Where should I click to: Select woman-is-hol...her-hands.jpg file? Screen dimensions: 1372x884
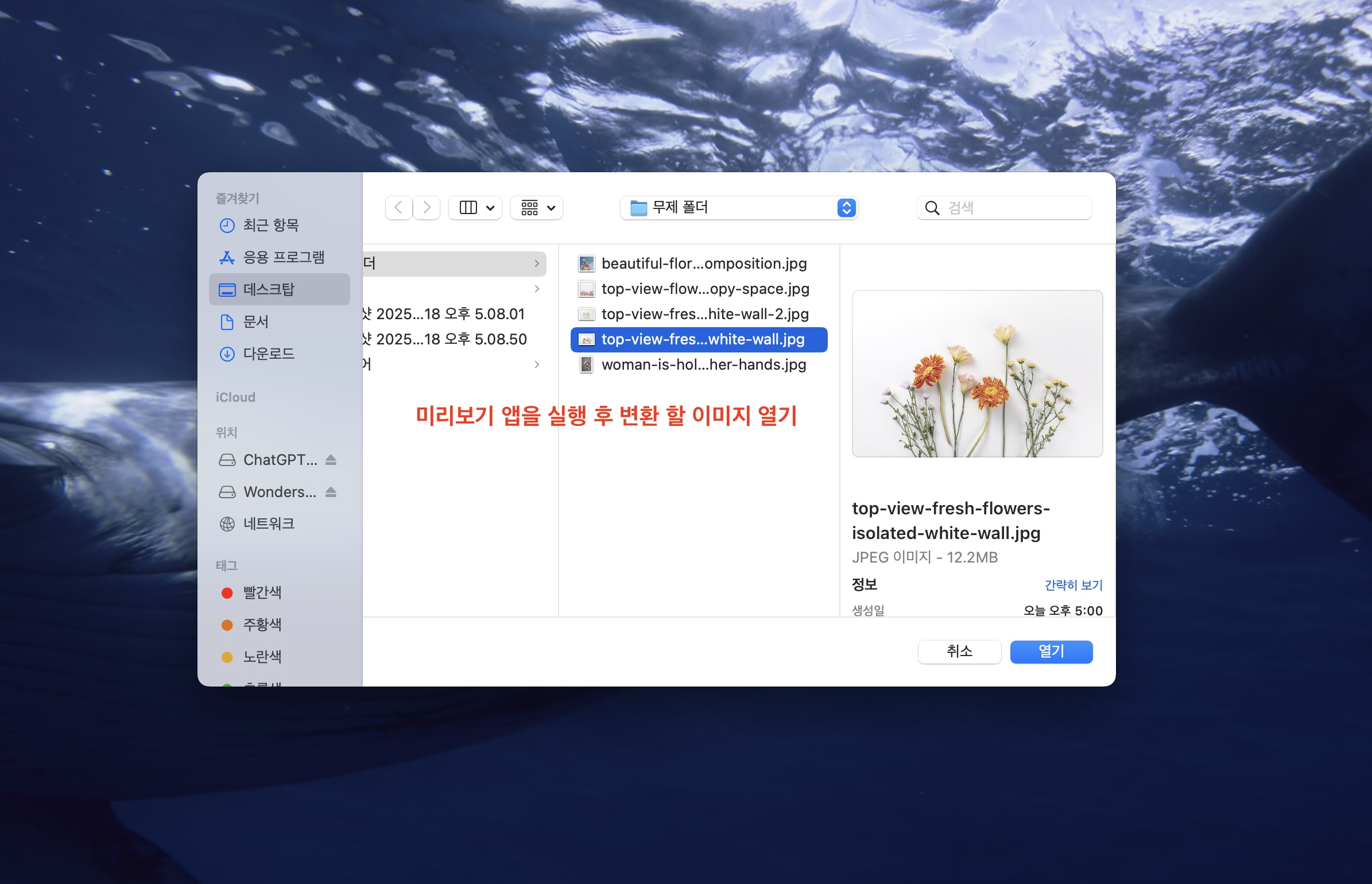(x=703, y=365)
